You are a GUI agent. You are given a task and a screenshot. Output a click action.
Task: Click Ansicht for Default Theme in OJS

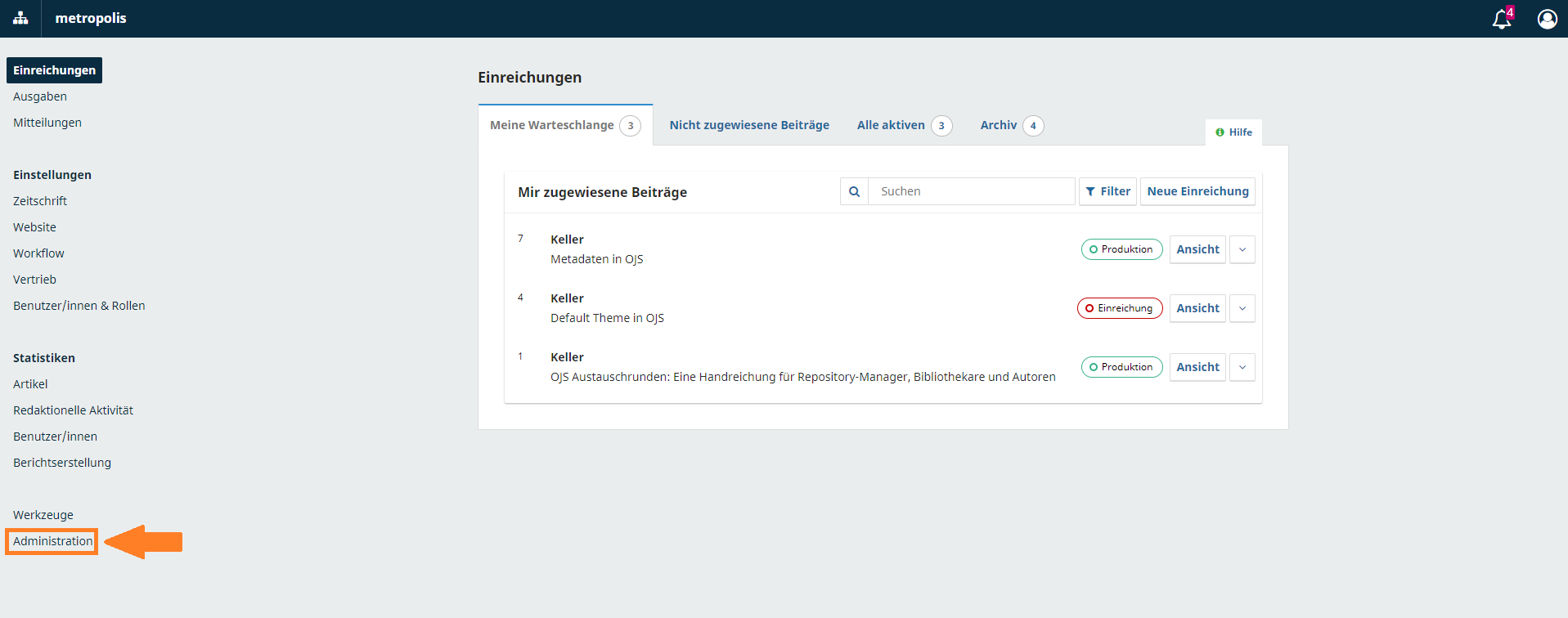pos(1197,308)
